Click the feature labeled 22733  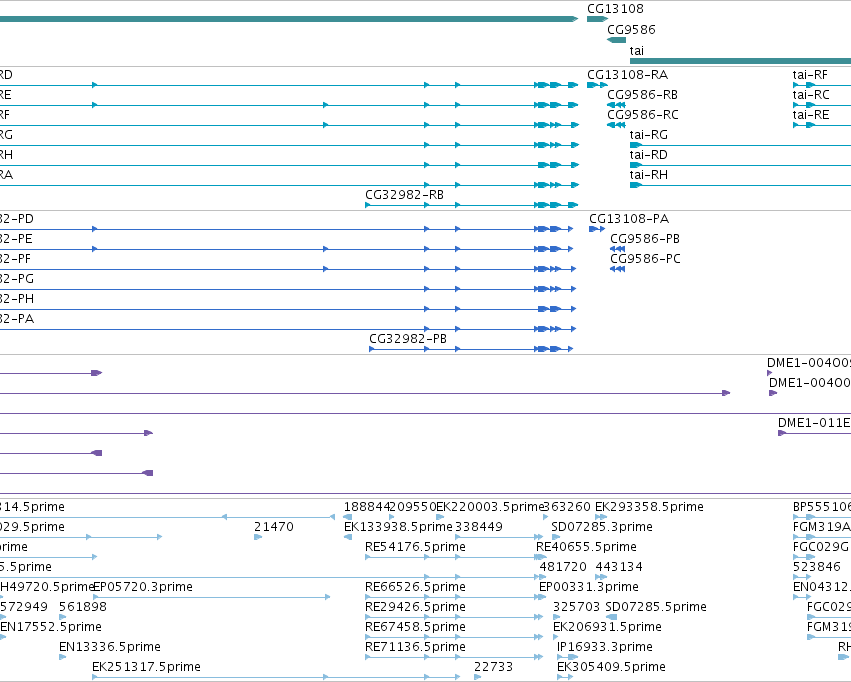[493, 667]
